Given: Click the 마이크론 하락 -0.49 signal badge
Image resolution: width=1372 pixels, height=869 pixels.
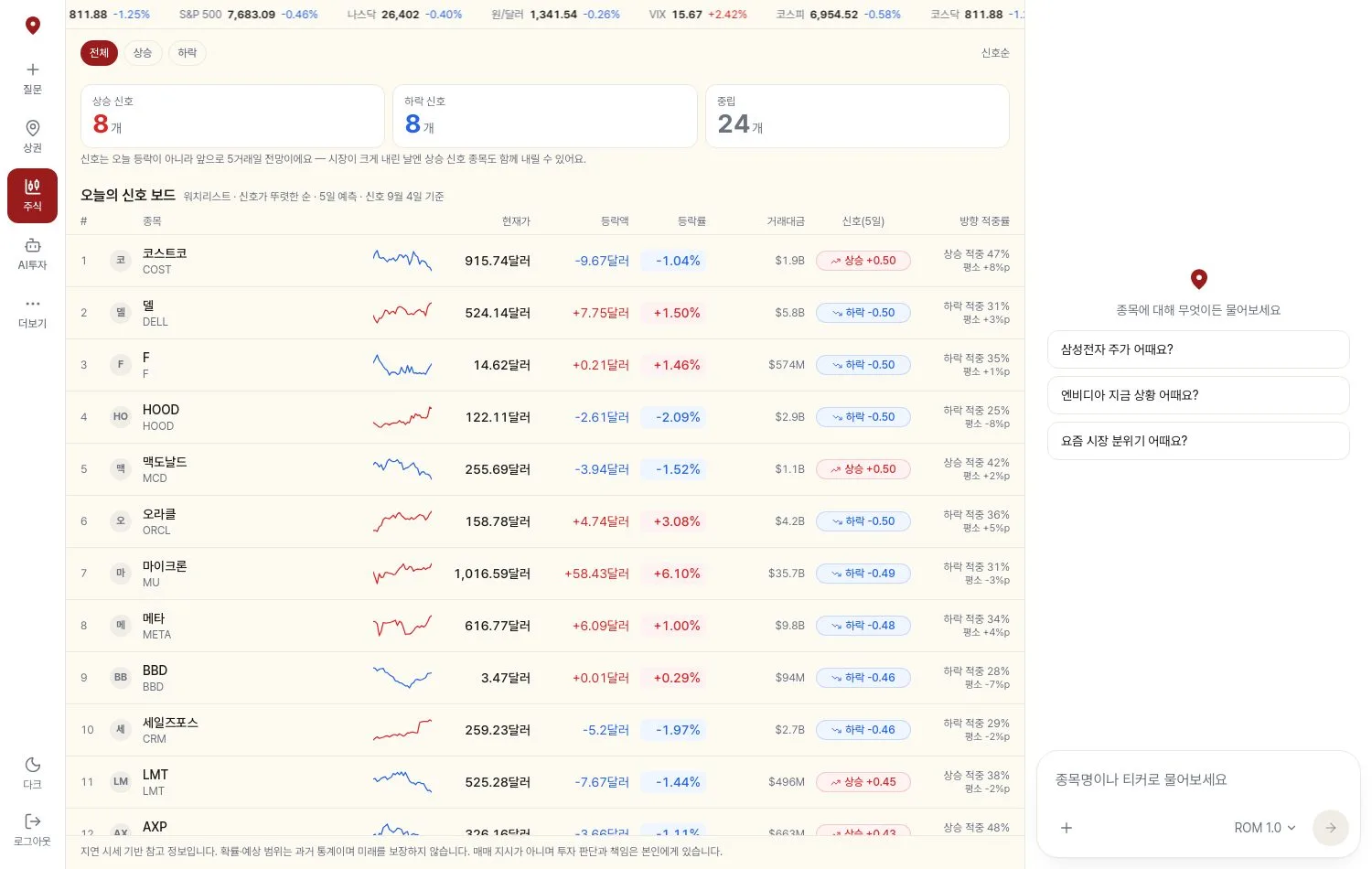Looking at the screenshot, I should [x=863, y=574].
